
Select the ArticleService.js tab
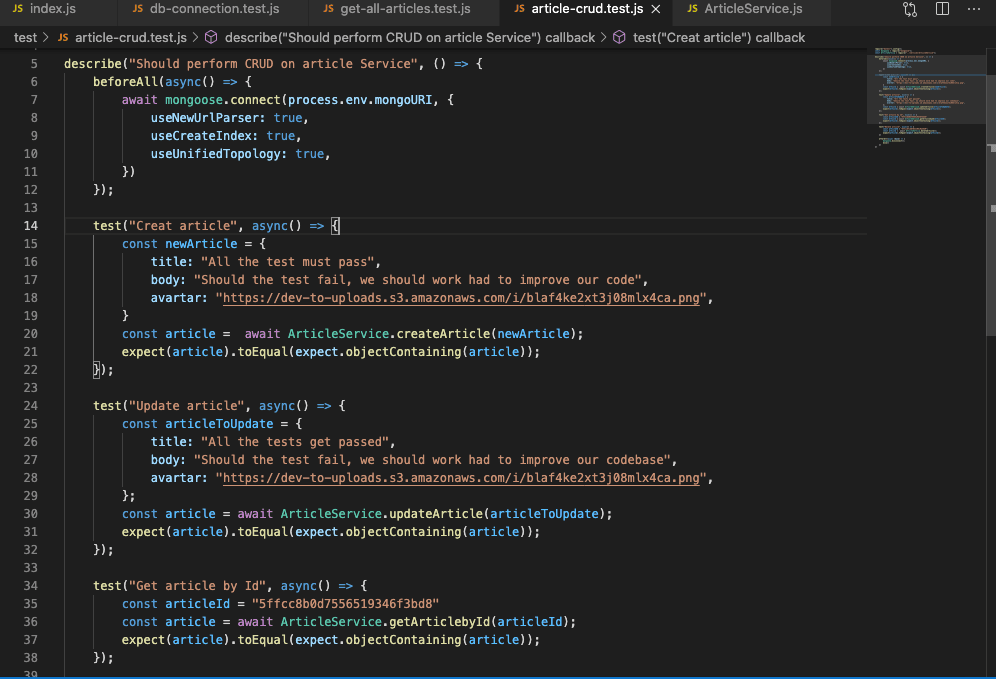tap(752, 9)
